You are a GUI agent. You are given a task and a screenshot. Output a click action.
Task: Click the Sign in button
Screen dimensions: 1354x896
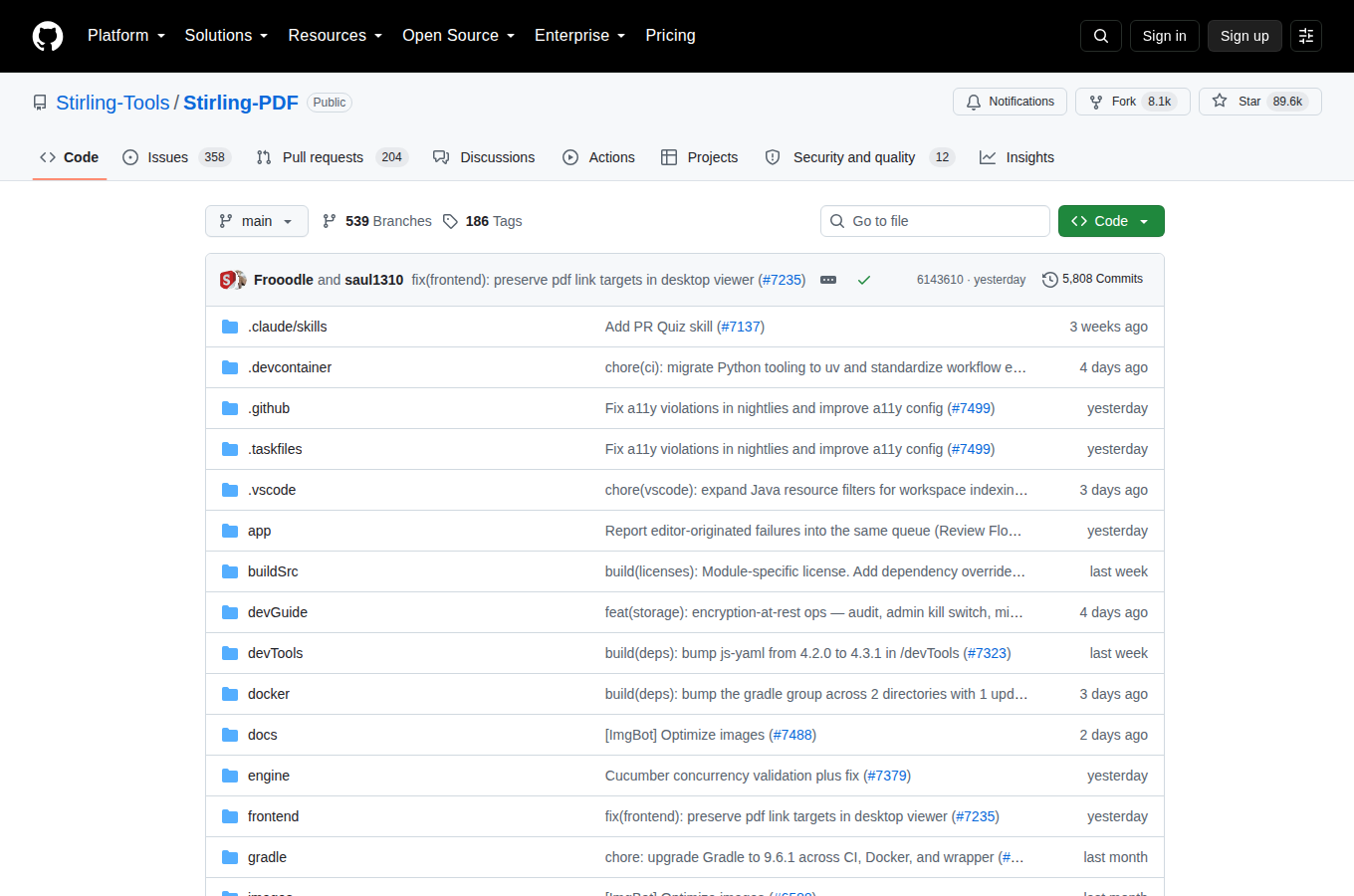coord(1164,36)
